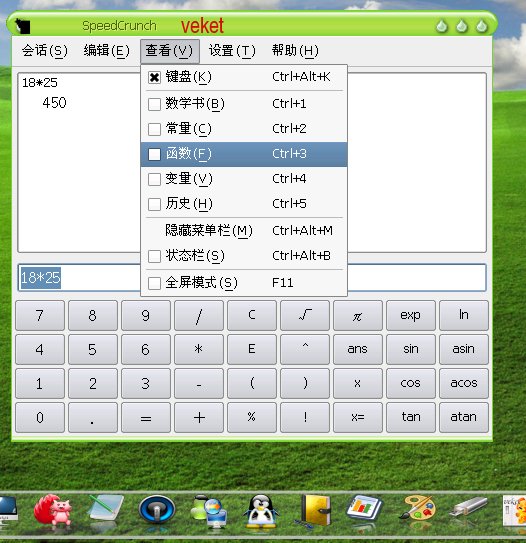
Task: Click the middle droplet titlebar button
Action: [462, 26]
